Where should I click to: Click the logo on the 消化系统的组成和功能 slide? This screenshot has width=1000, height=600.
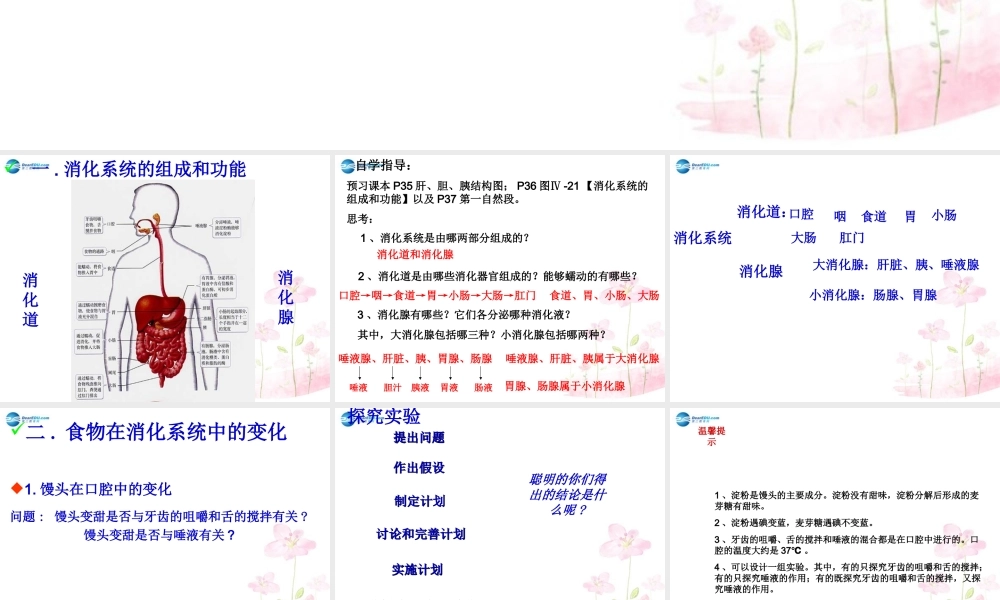point(27,166)
